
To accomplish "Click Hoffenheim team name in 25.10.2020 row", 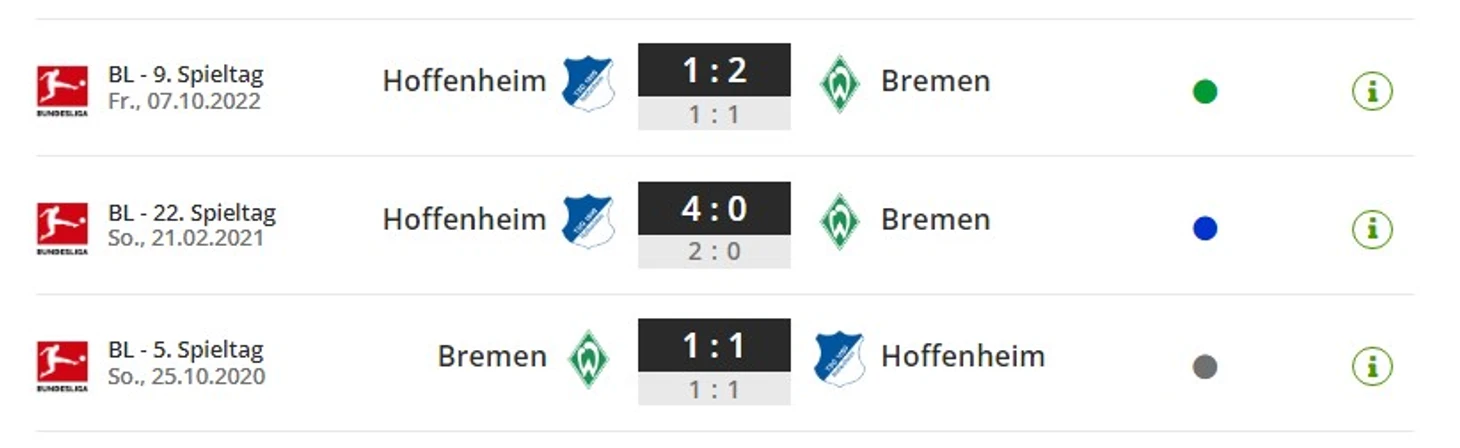I will (x=963, y=356).
